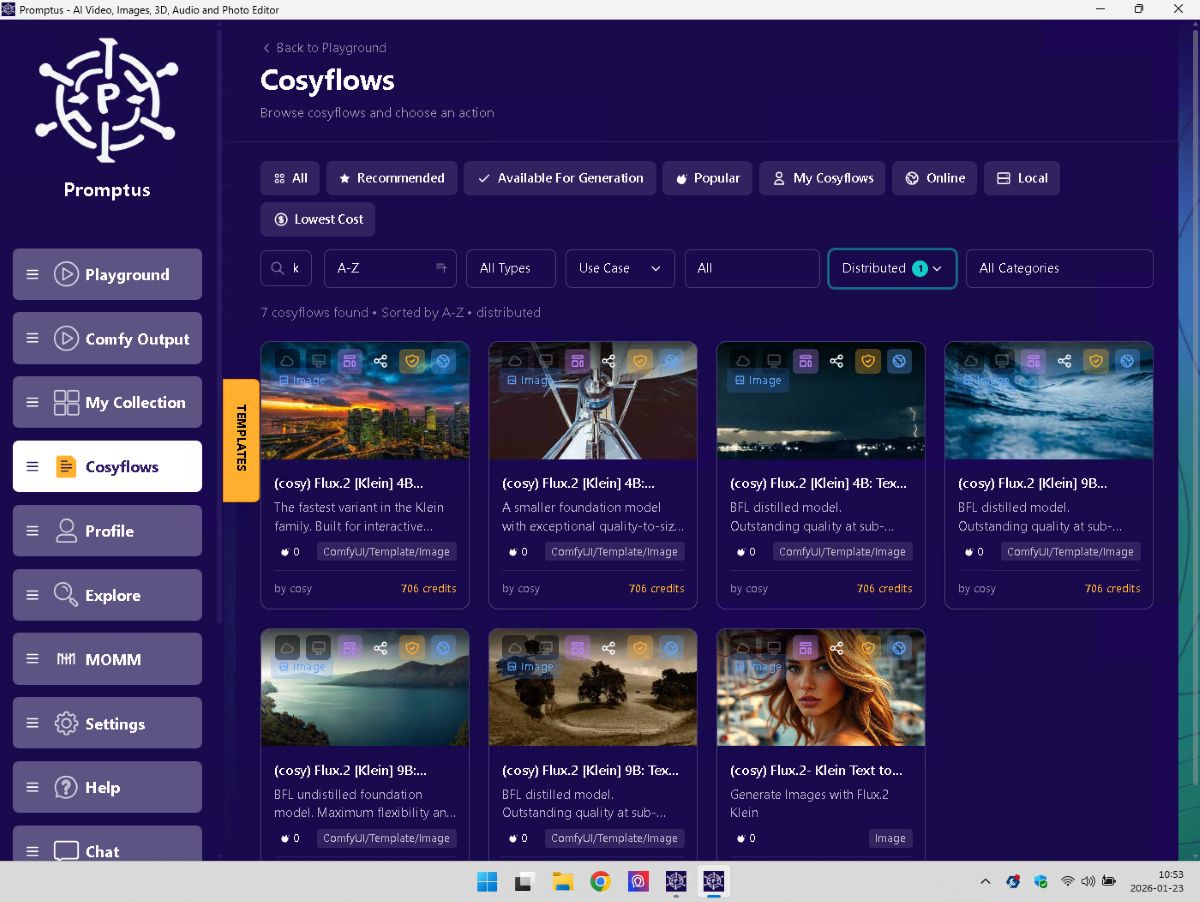Select Cosyflows in the sidebar

pos(107,466)
